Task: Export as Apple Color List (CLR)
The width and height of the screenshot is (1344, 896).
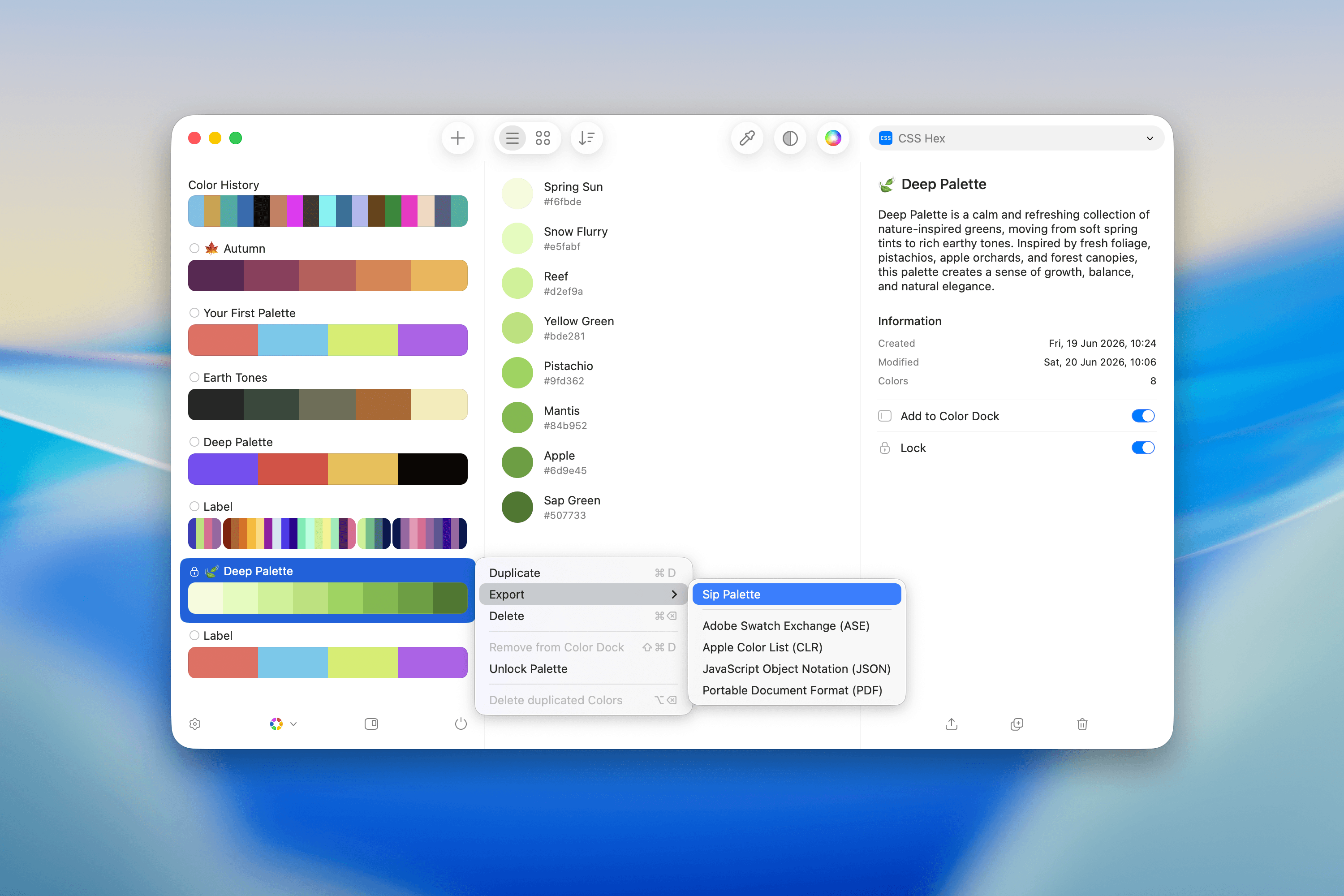Action: (x=797, y=647)
